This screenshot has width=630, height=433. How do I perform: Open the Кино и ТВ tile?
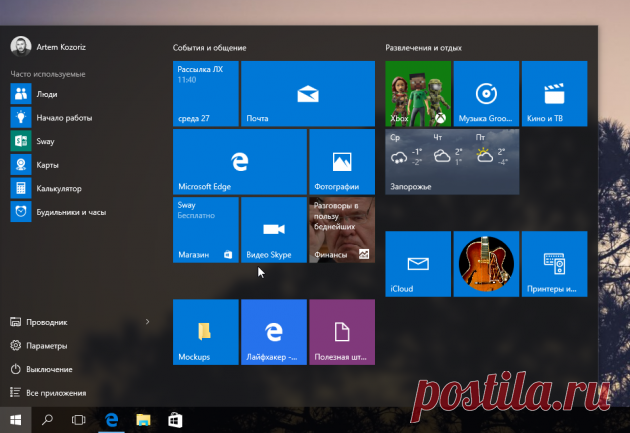click(554, 94)
